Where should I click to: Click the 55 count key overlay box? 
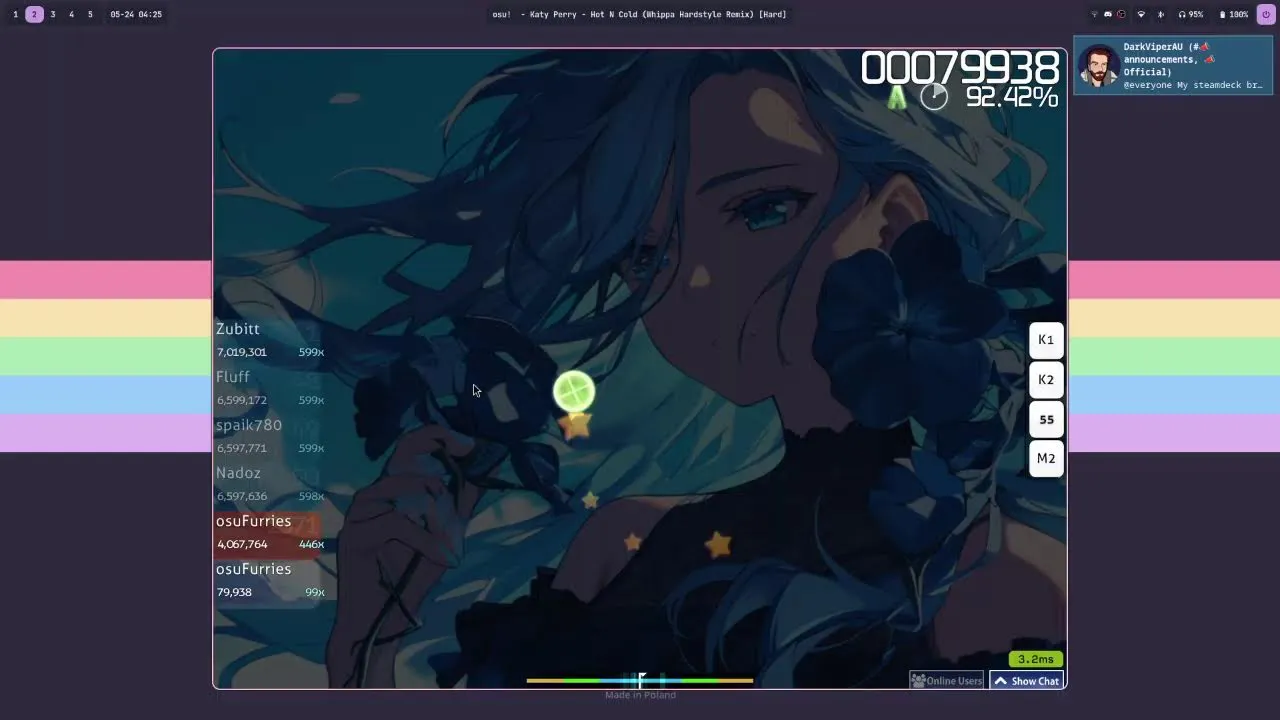(1046, 420)
